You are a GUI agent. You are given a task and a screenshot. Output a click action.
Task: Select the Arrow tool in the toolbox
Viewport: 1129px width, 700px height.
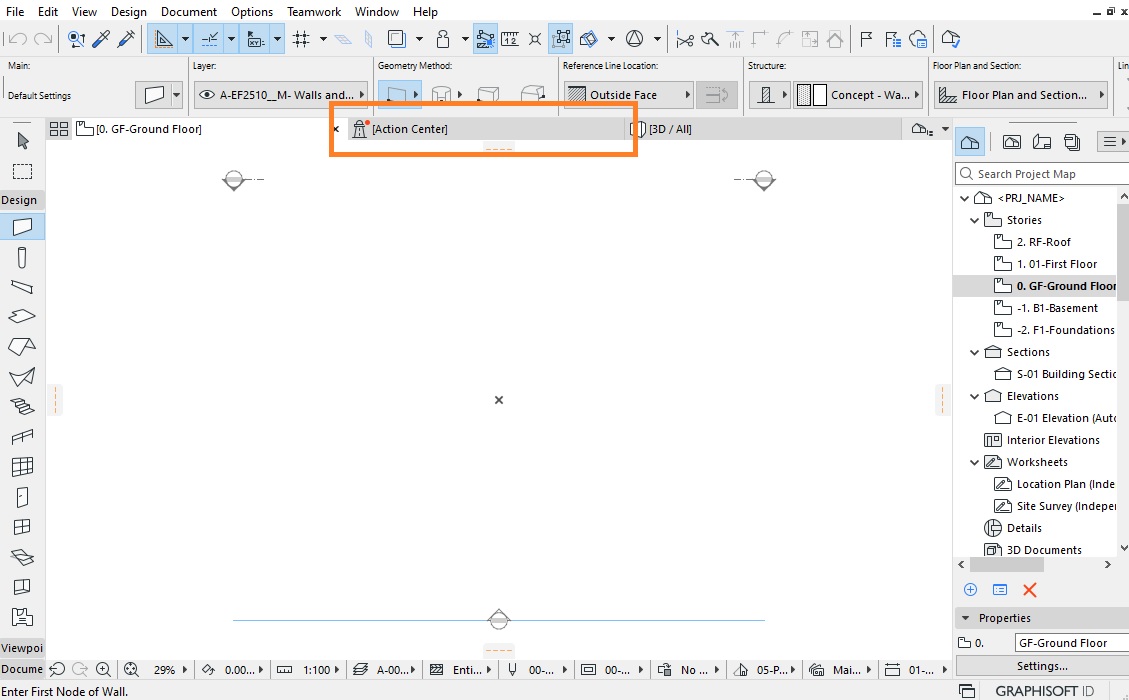coord(22,140)
